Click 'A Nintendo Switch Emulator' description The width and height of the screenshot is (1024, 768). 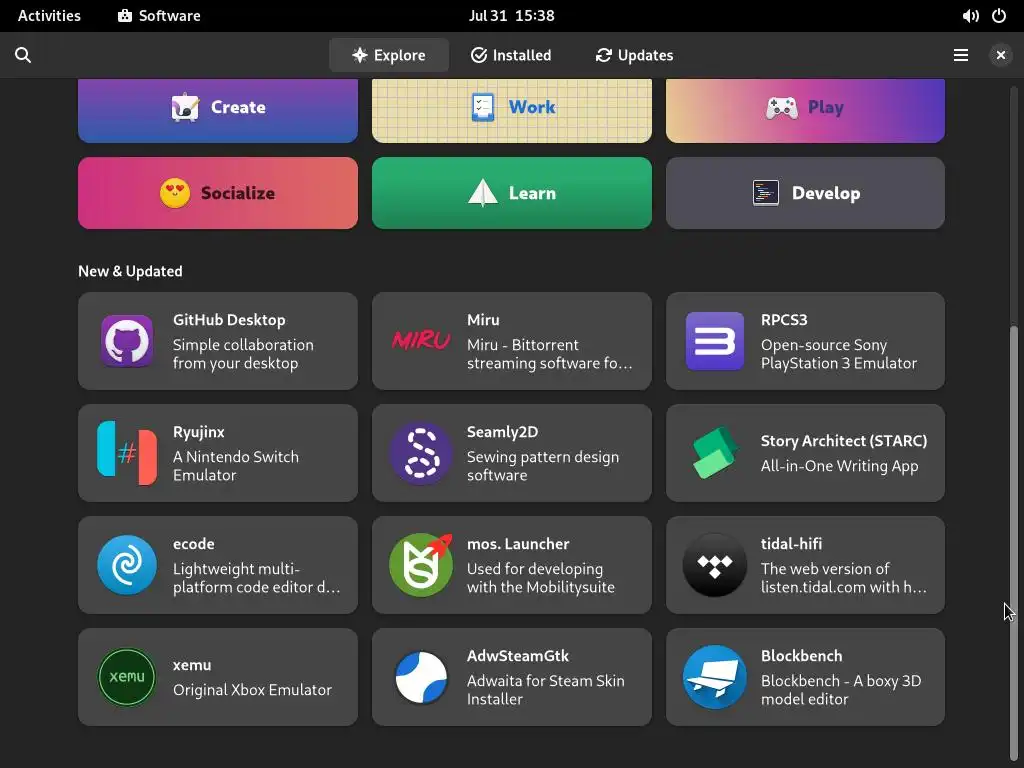pyautogui.click(x=236, y=466)
